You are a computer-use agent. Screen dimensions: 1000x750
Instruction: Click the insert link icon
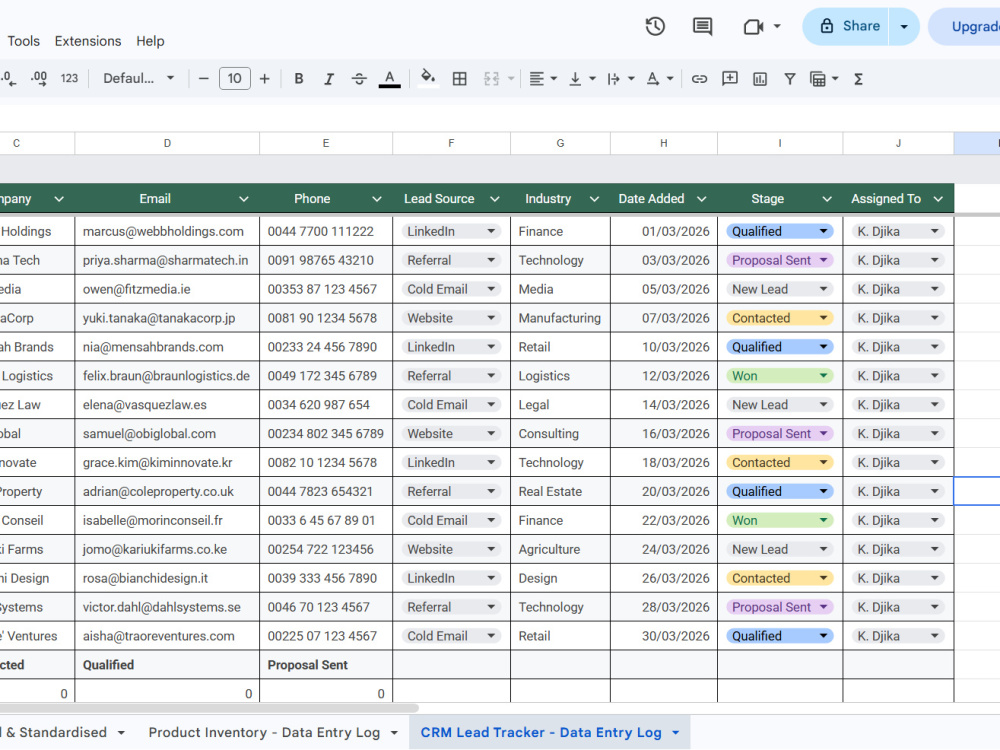699,79
